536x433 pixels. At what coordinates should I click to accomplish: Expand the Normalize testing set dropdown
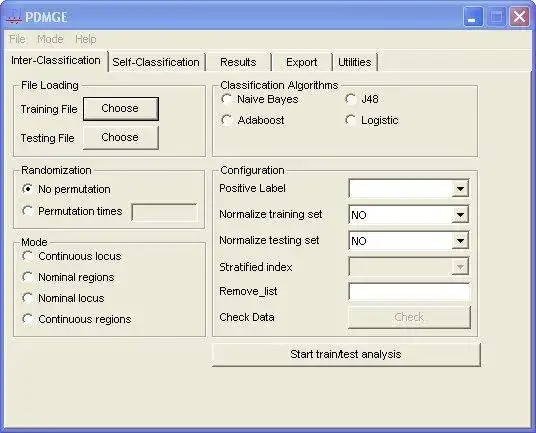pyautogui.click(x=460, y=241)
